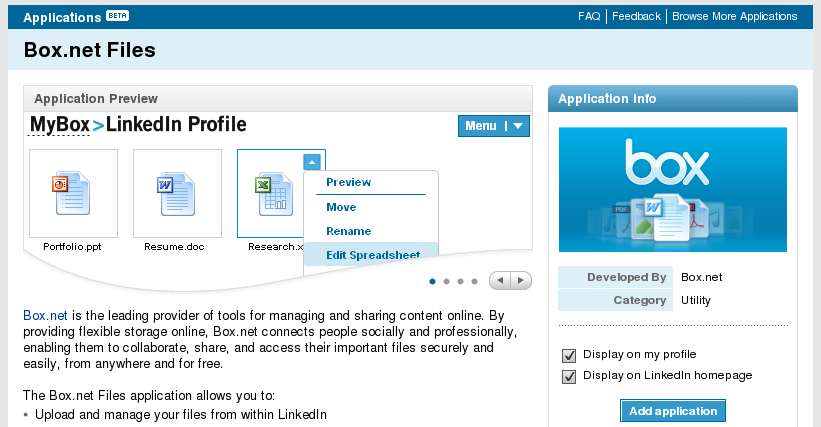Select the first carousel page dot
The width and height of the screenshot is (821, 427).
[432, 281]
